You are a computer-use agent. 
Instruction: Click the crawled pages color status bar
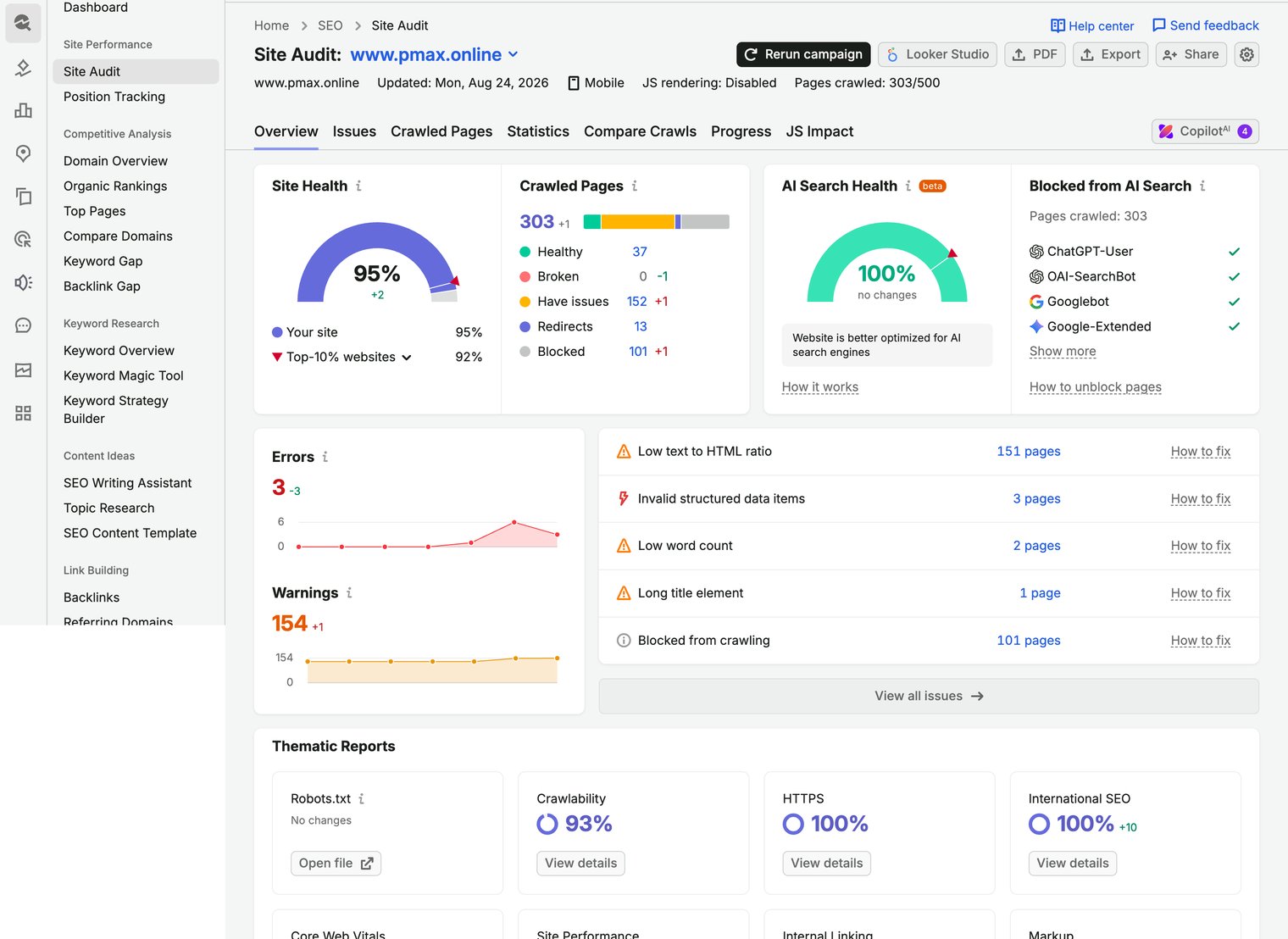point(656,222)
